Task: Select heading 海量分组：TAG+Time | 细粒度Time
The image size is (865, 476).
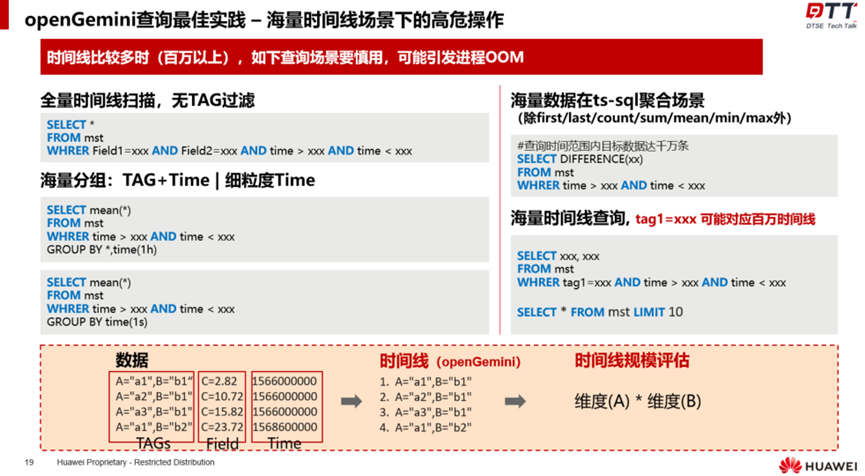Action: [178, 180]
